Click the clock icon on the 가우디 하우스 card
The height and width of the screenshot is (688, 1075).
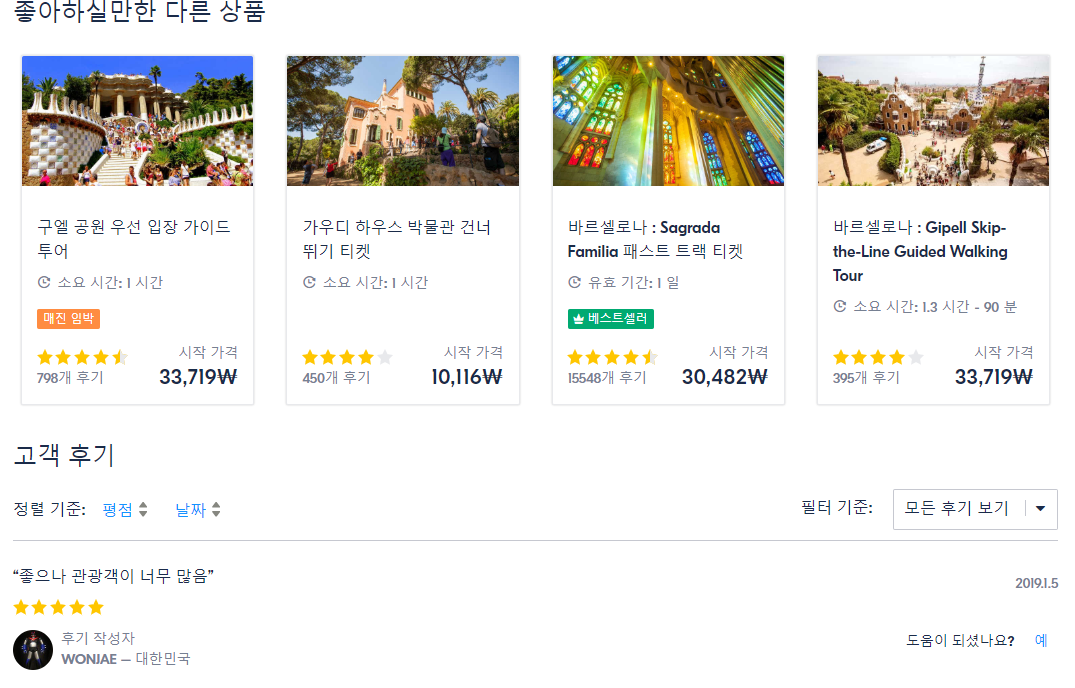(x=309, y=282)
